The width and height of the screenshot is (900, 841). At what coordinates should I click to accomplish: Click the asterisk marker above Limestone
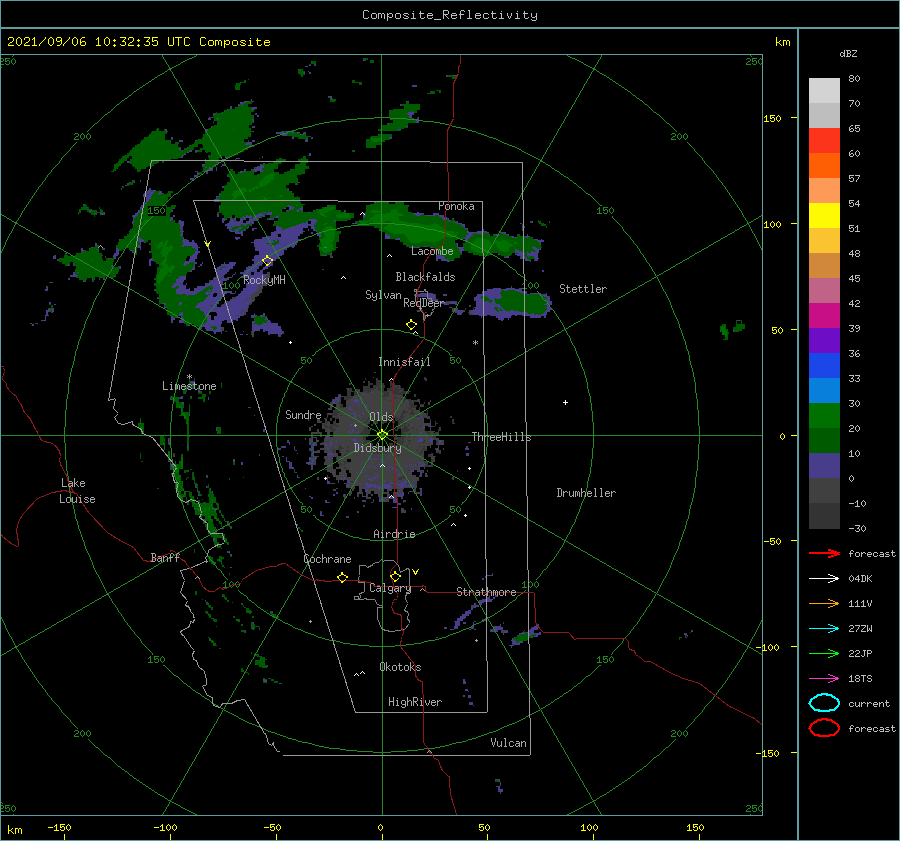point(189,377)
